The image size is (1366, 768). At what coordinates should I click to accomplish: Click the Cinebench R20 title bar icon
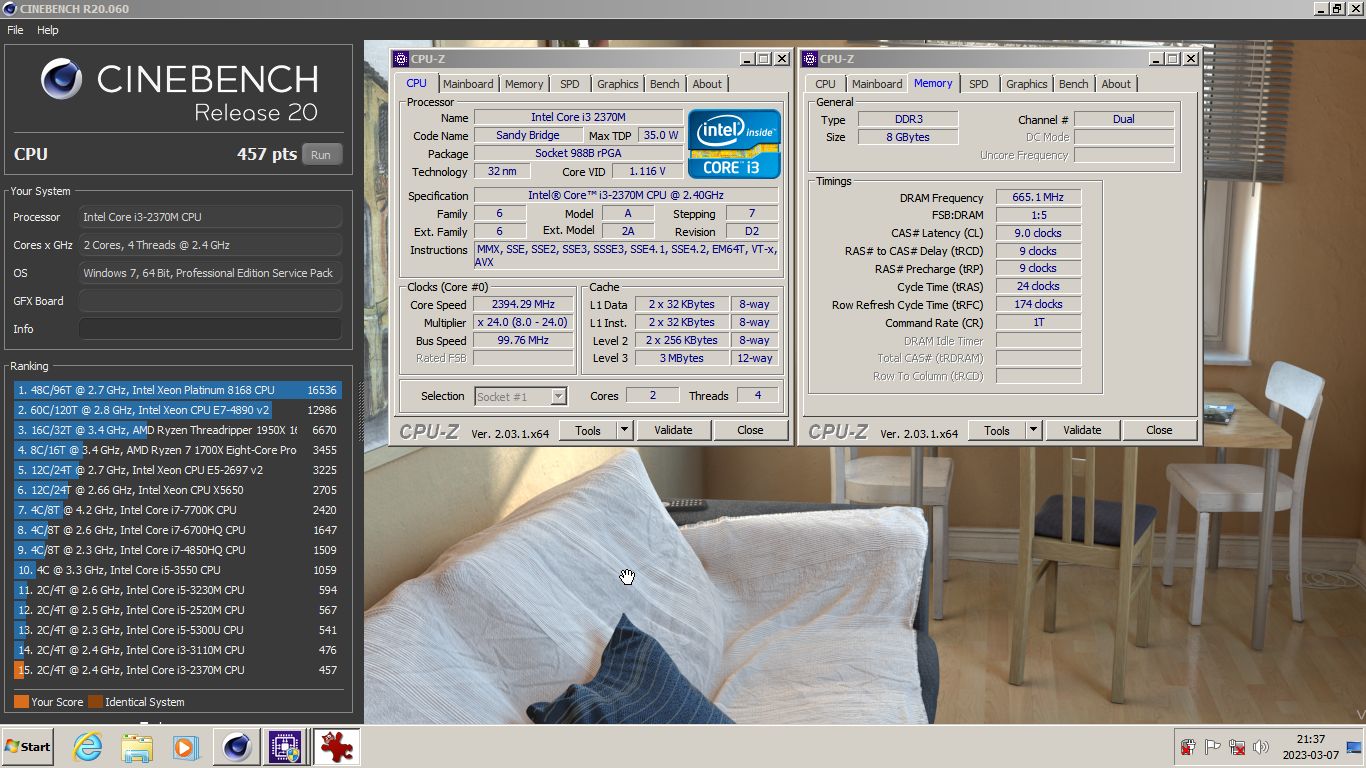coord(9,9)
